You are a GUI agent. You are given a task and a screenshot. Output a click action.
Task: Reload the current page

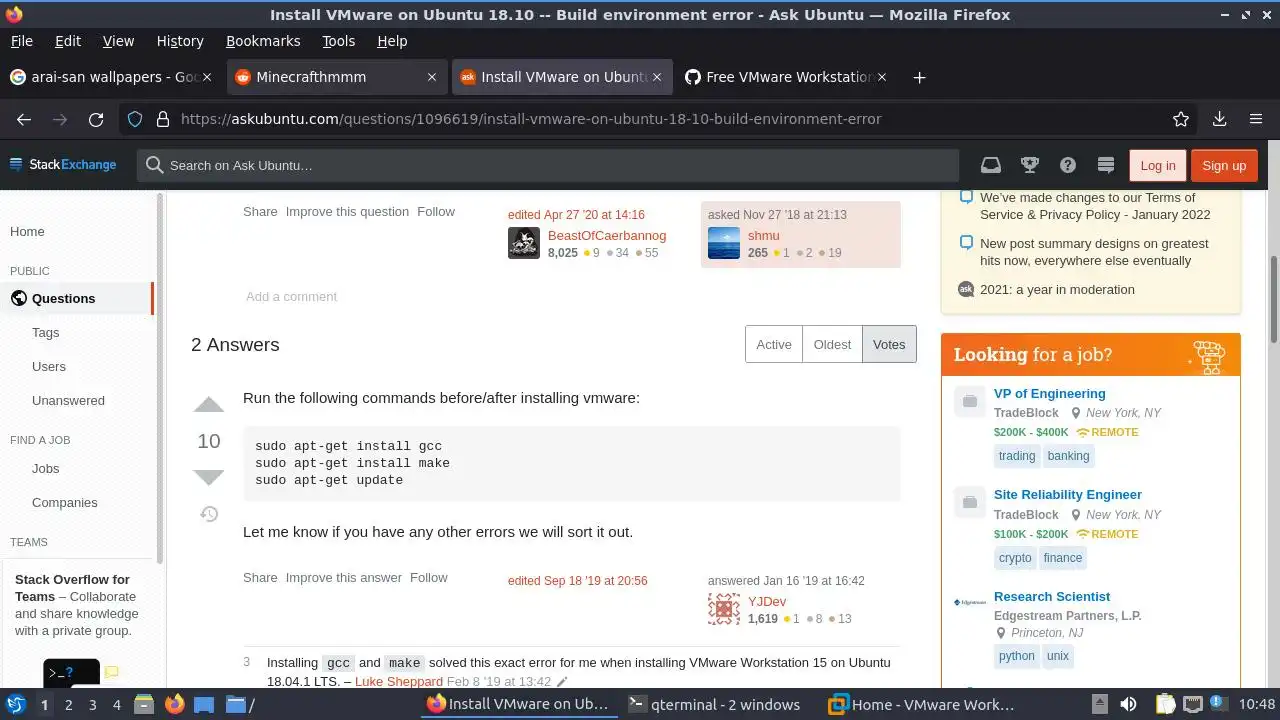pos(96,119)
